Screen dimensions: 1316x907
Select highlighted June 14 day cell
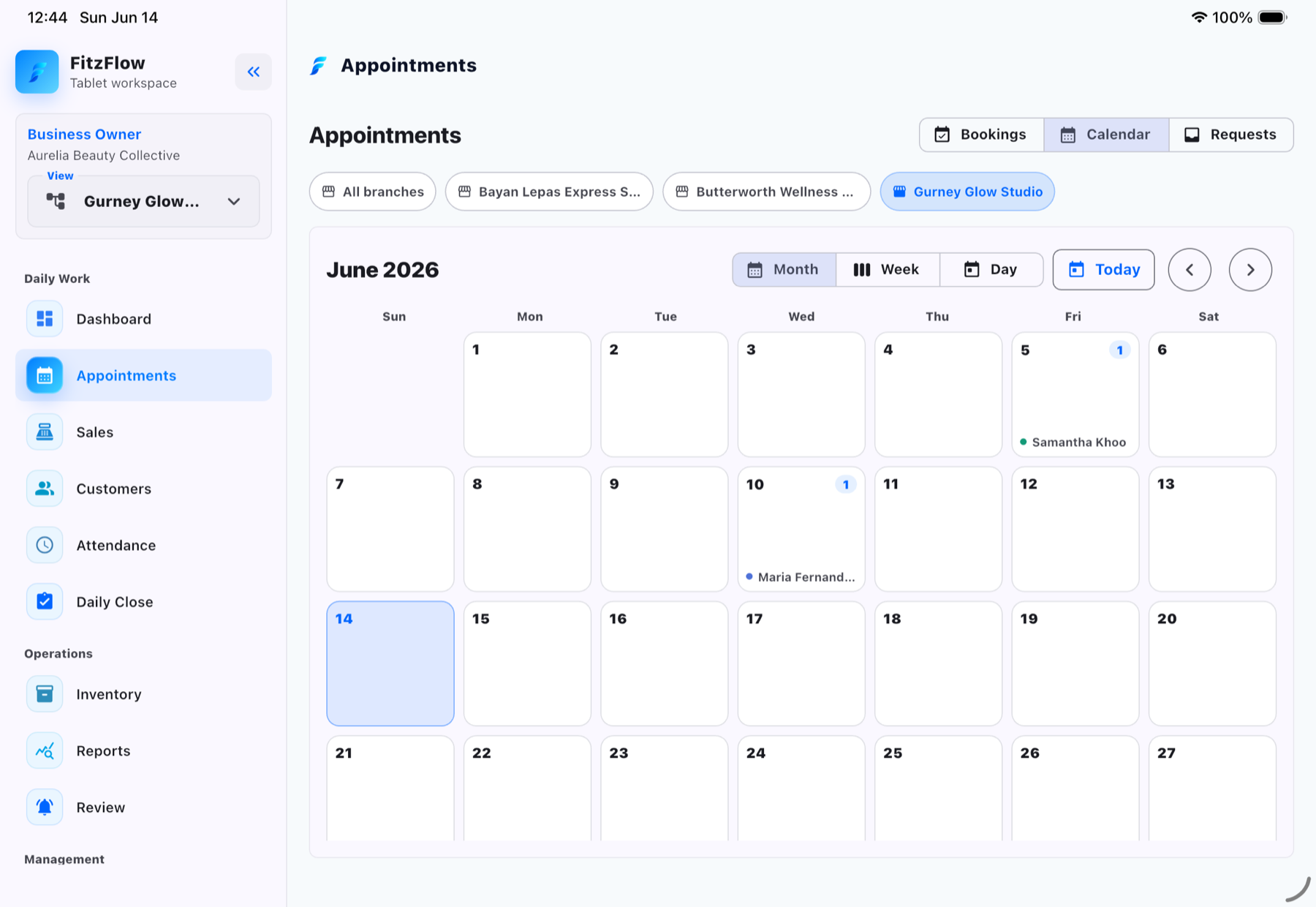click(390, 663)
